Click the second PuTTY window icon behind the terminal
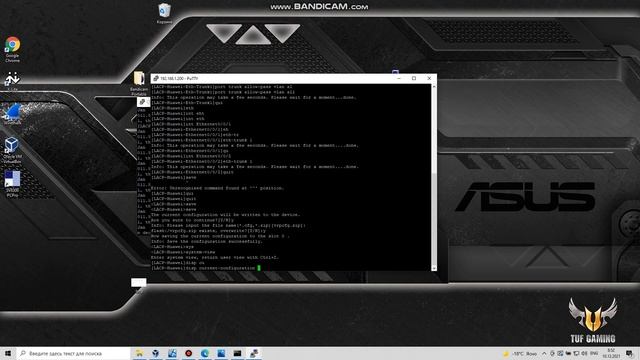 point(142,102)
